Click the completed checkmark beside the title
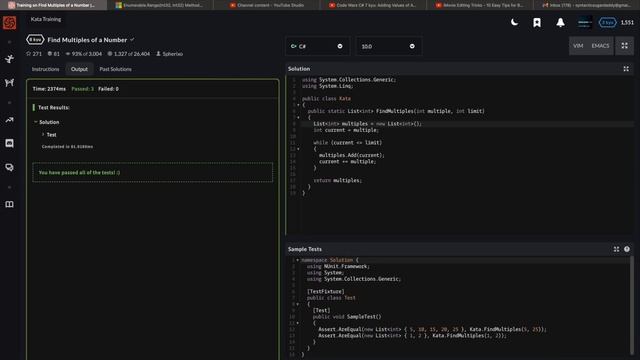 pos(132,40)
